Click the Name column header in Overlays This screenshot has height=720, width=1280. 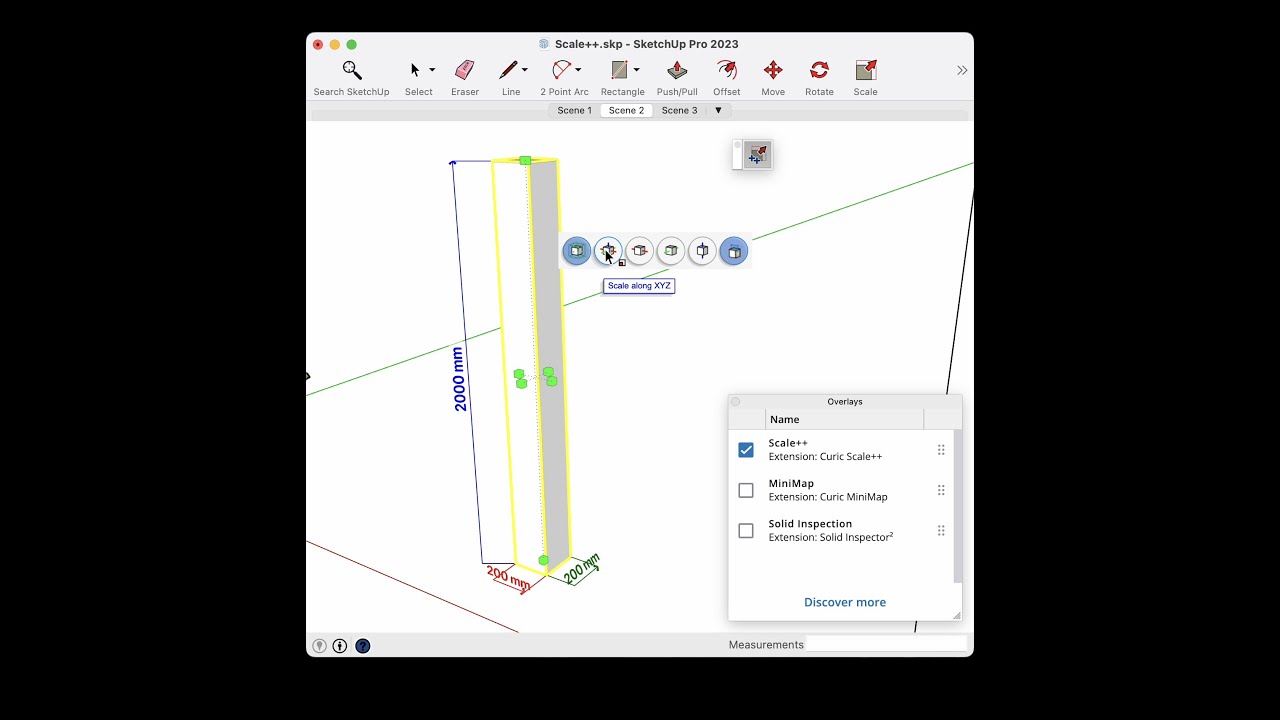[844, 419]
